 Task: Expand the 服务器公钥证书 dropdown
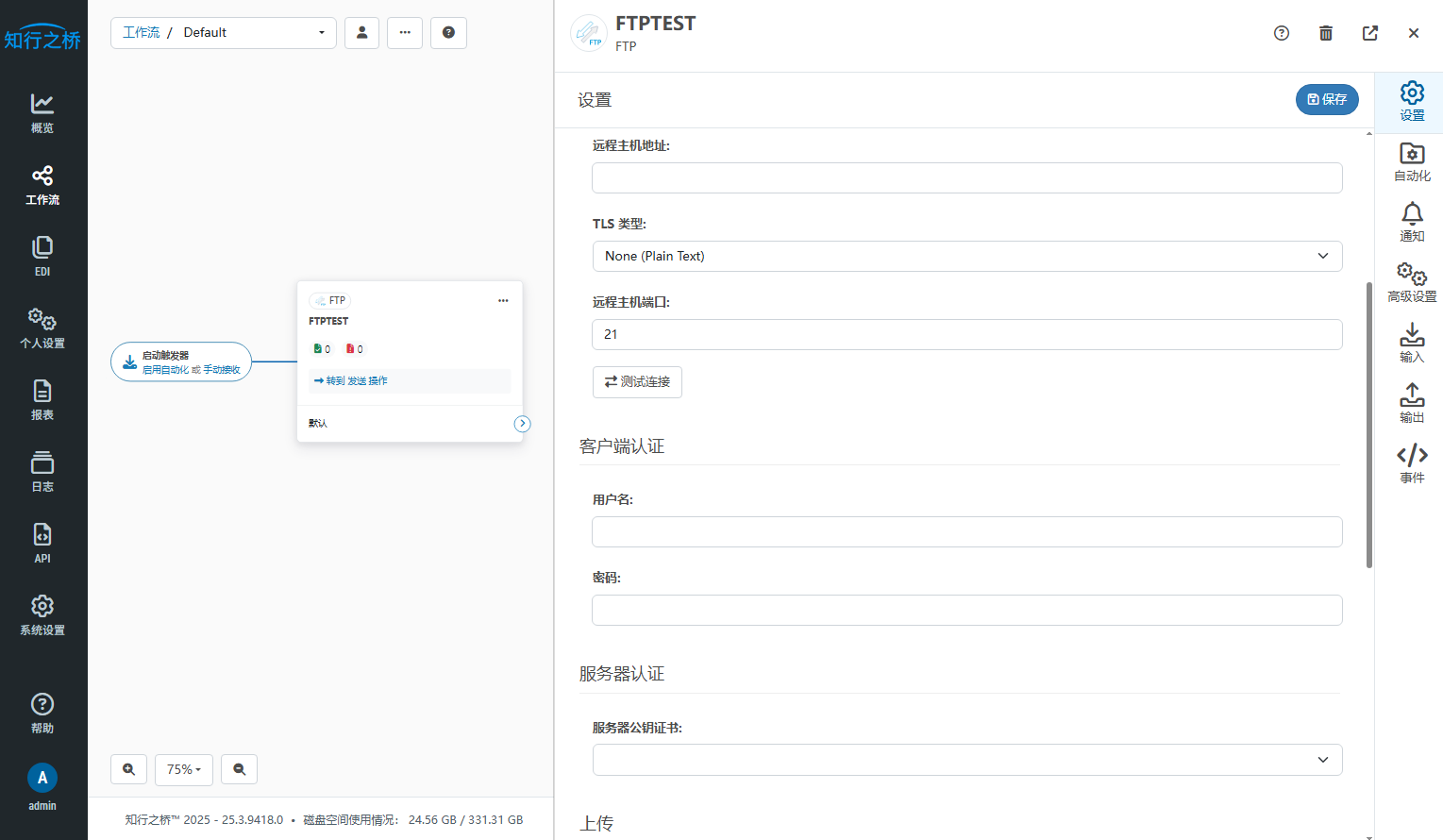pyautogui.click(x=966, y=760)
